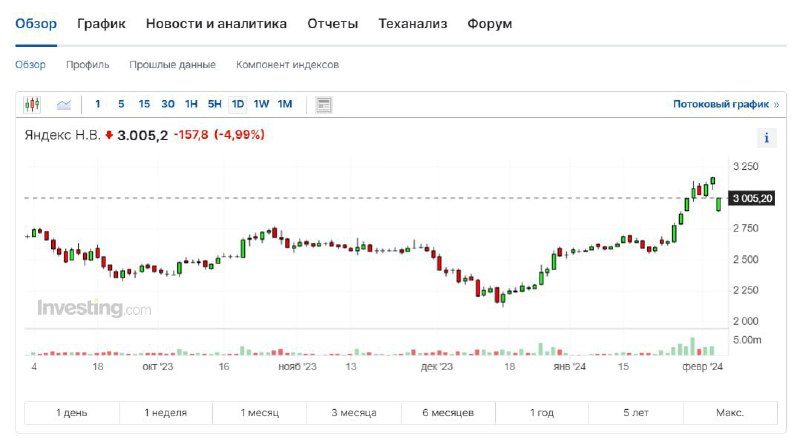
Task: Open the news panel icon in chart toolbar
Action: [323, 105]
